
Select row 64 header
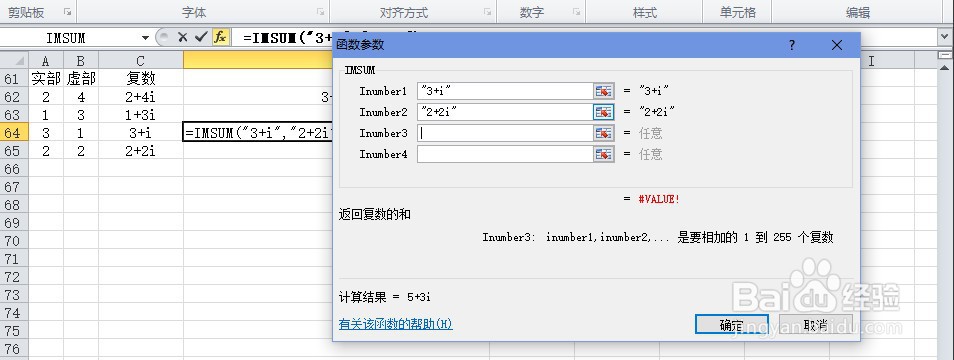click(13, 133)
